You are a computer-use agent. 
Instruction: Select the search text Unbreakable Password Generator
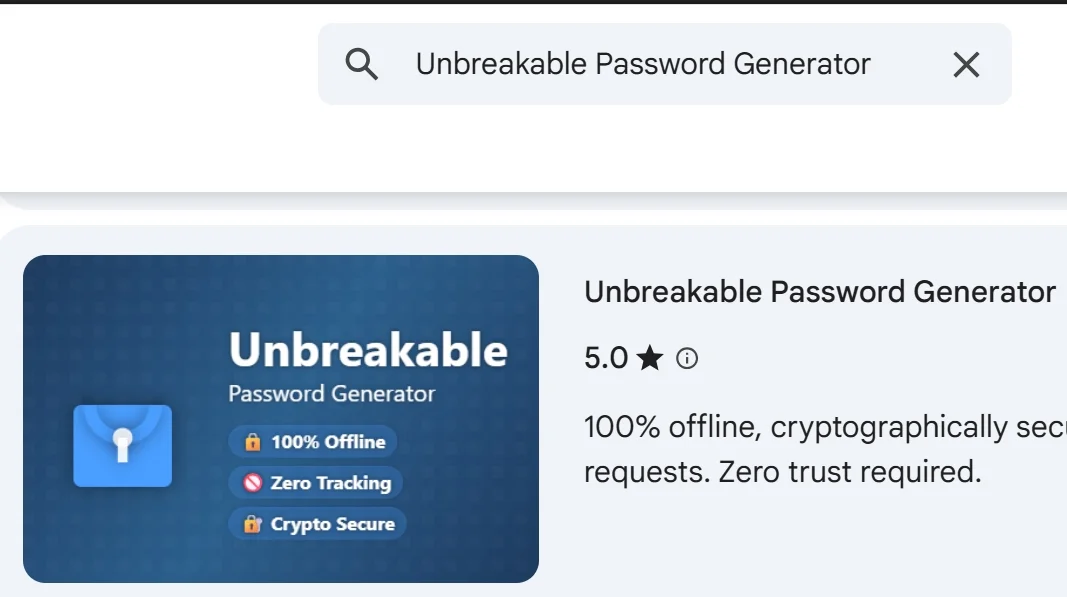coord(642,63)
